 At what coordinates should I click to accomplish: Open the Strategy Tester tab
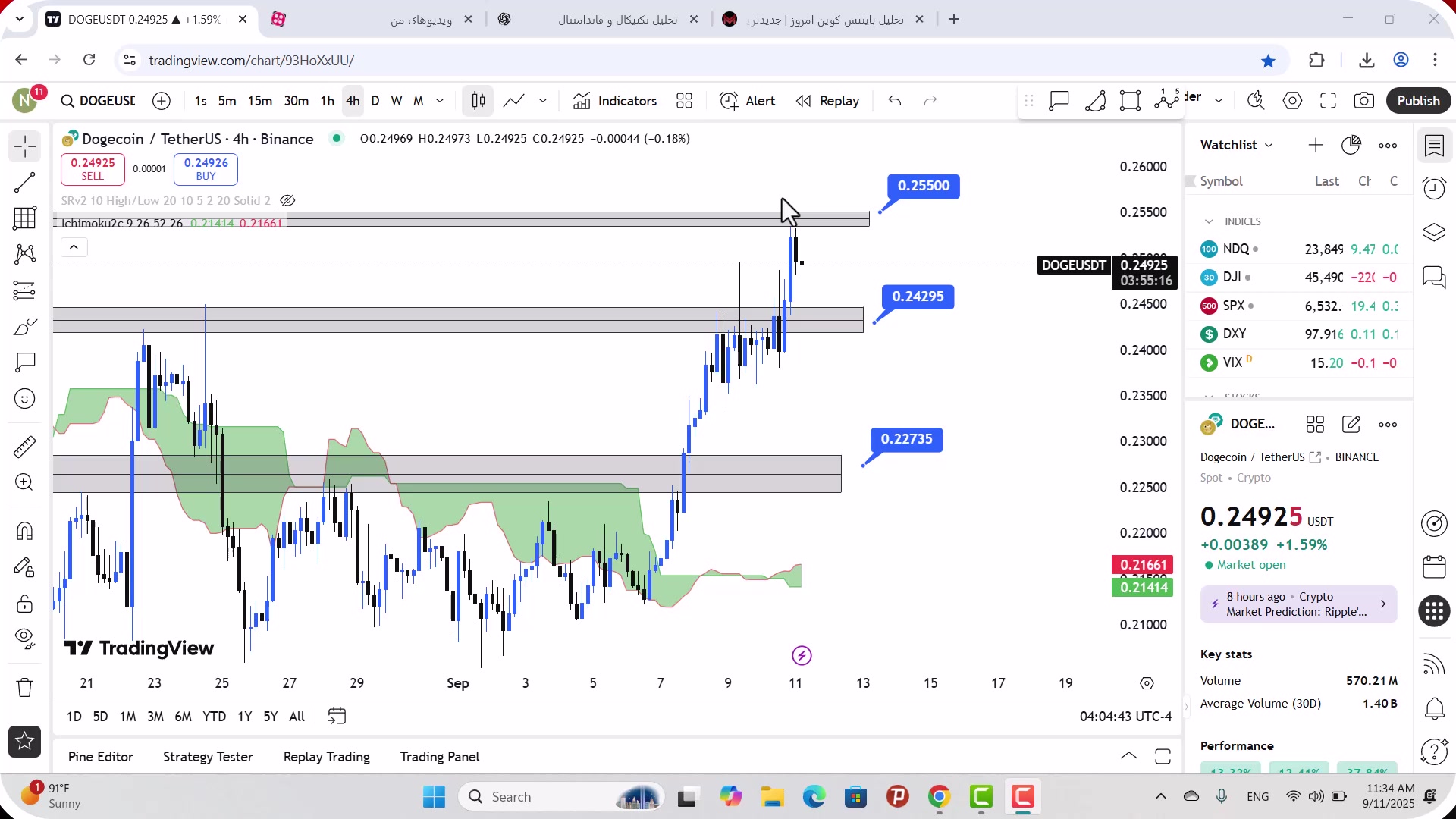[208, 757]
